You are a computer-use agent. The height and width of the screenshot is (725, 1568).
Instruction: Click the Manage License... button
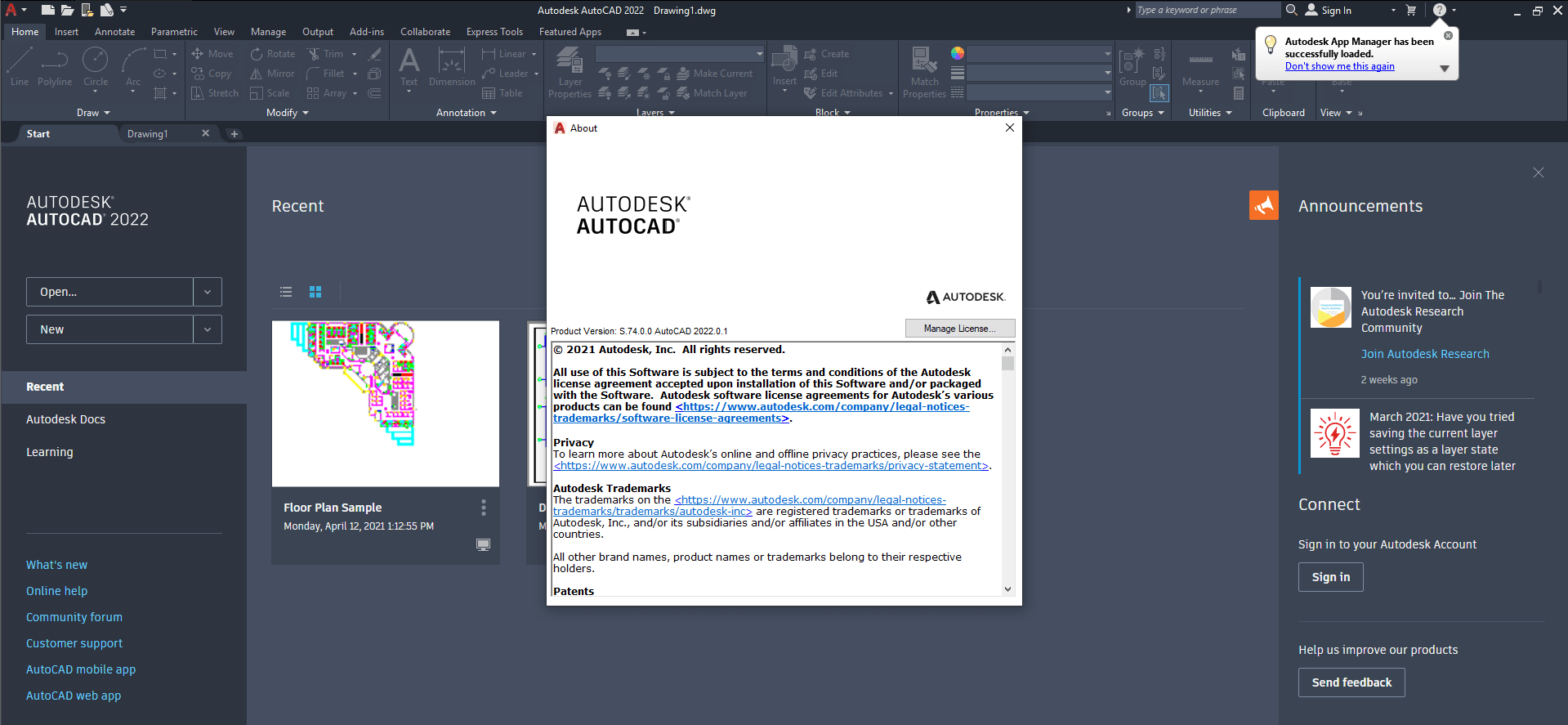(x=960, y=329)
